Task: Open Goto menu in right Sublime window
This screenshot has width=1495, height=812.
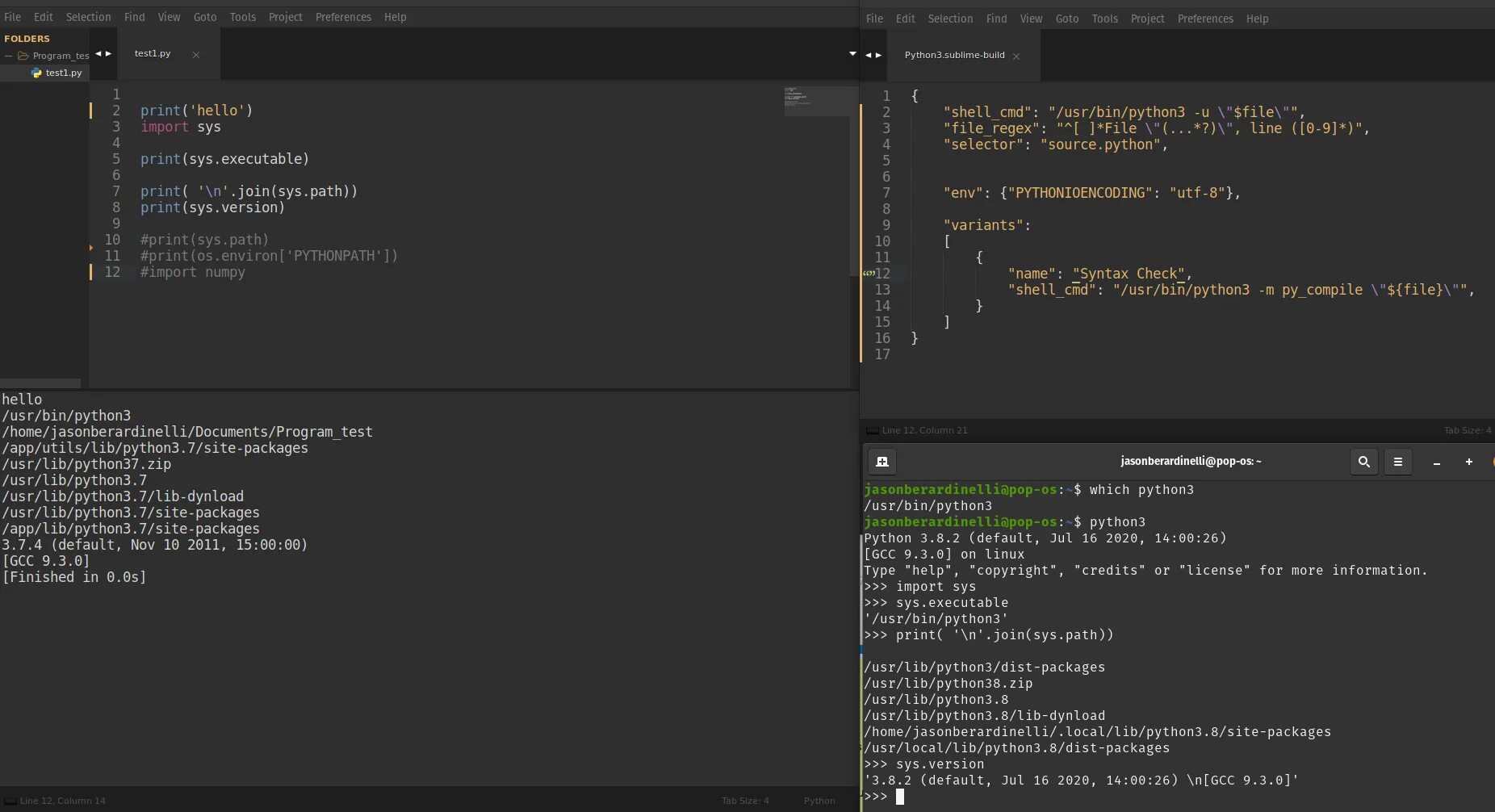Action: [x=1067, y=19]
